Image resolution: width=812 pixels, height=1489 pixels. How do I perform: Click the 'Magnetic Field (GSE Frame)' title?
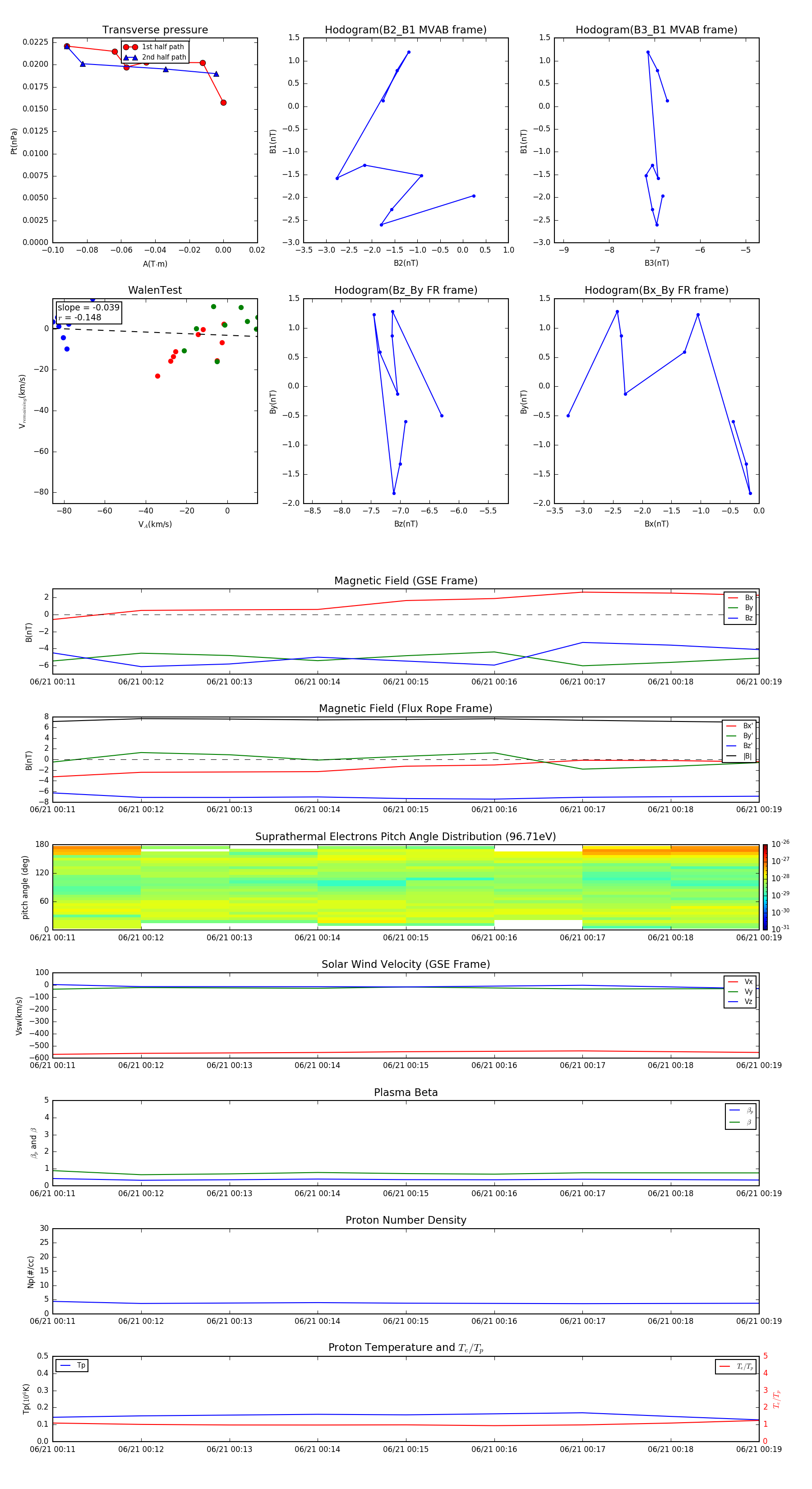406,581
